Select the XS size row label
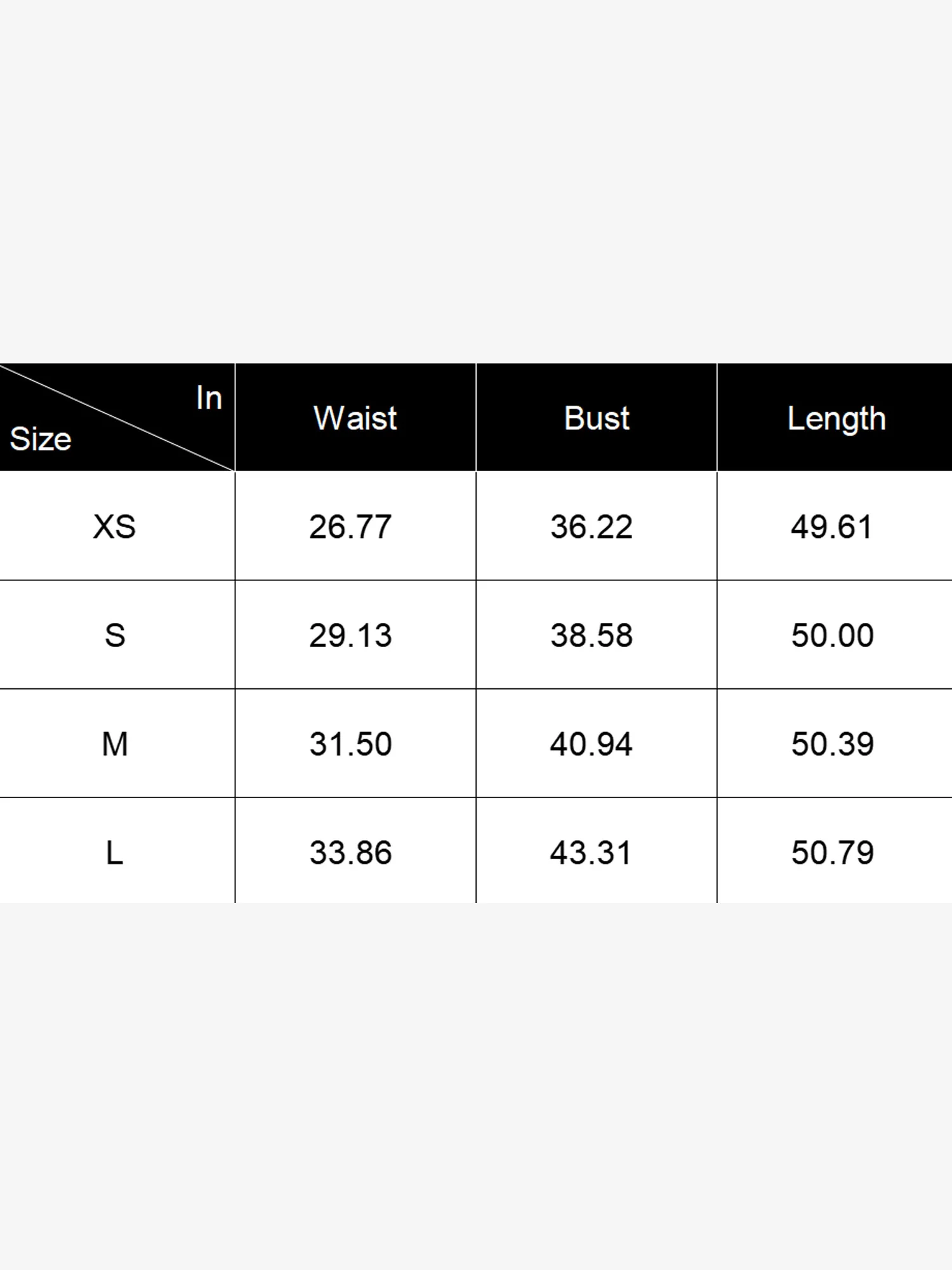The width and height of the screenshot is (952, 1270). point(114,526)
